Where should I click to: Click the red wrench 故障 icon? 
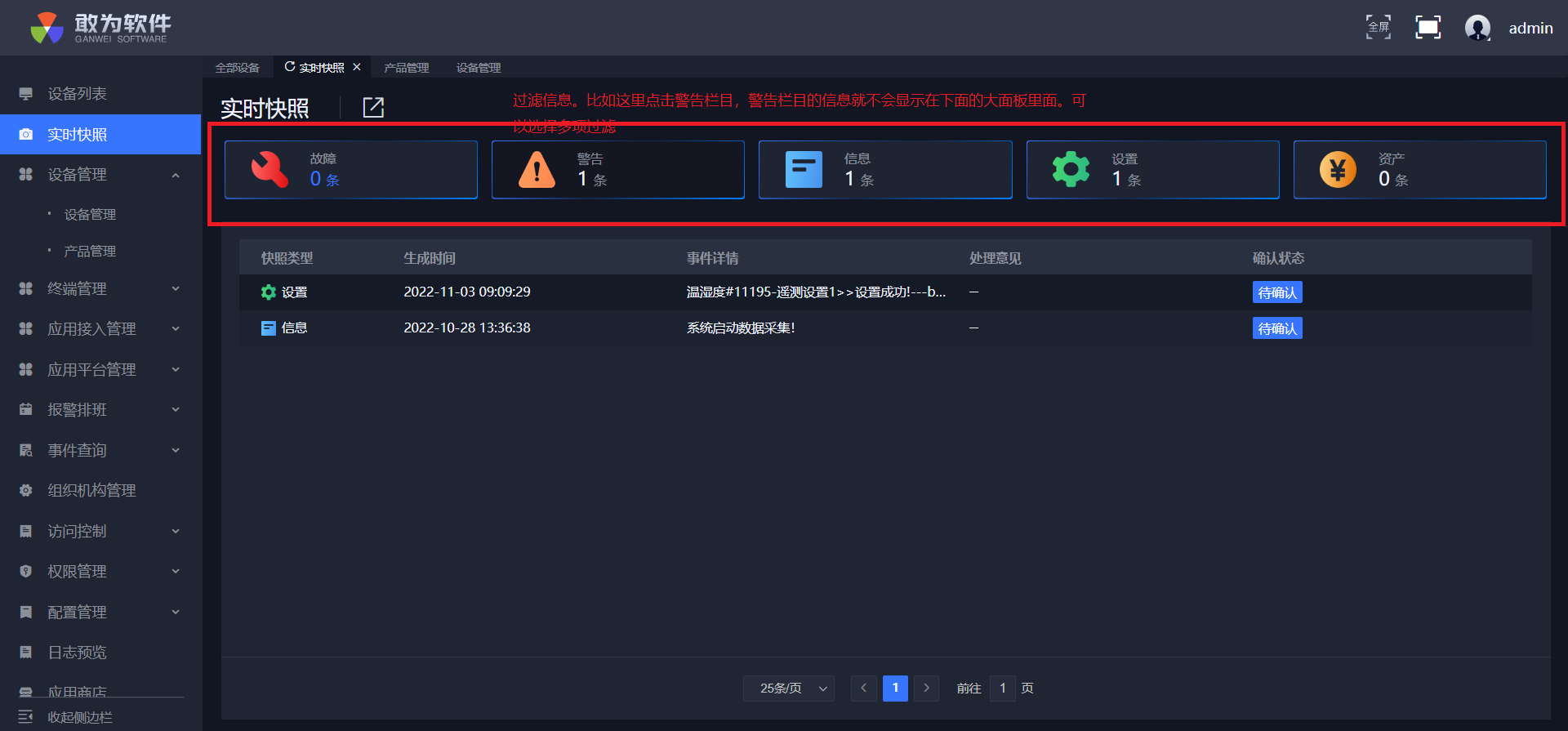(x=269, y=170)
